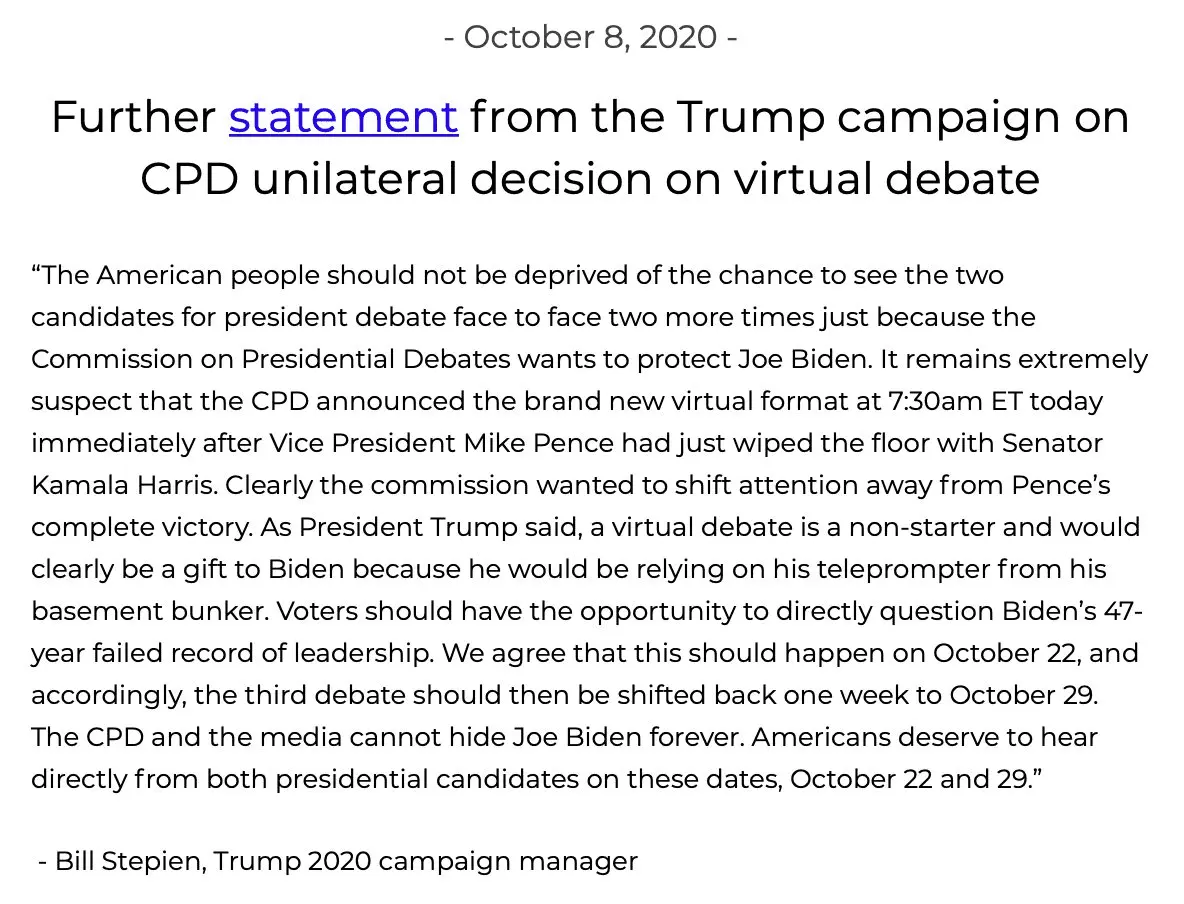
Task: Click the October 8, 2020 date line
Action: (591, 37)
